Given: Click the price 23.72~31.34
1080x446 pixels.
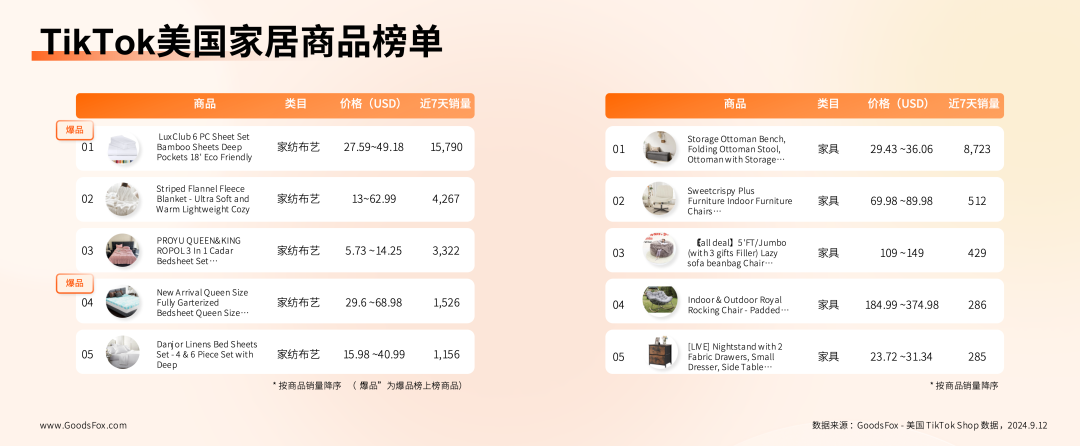Looking at the screenshot, I should [x=901, y=357].
